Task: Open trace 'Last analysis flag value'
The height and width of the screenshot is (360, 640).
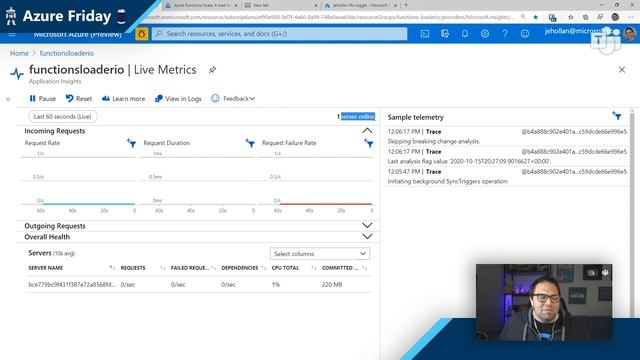Action: 507,156
